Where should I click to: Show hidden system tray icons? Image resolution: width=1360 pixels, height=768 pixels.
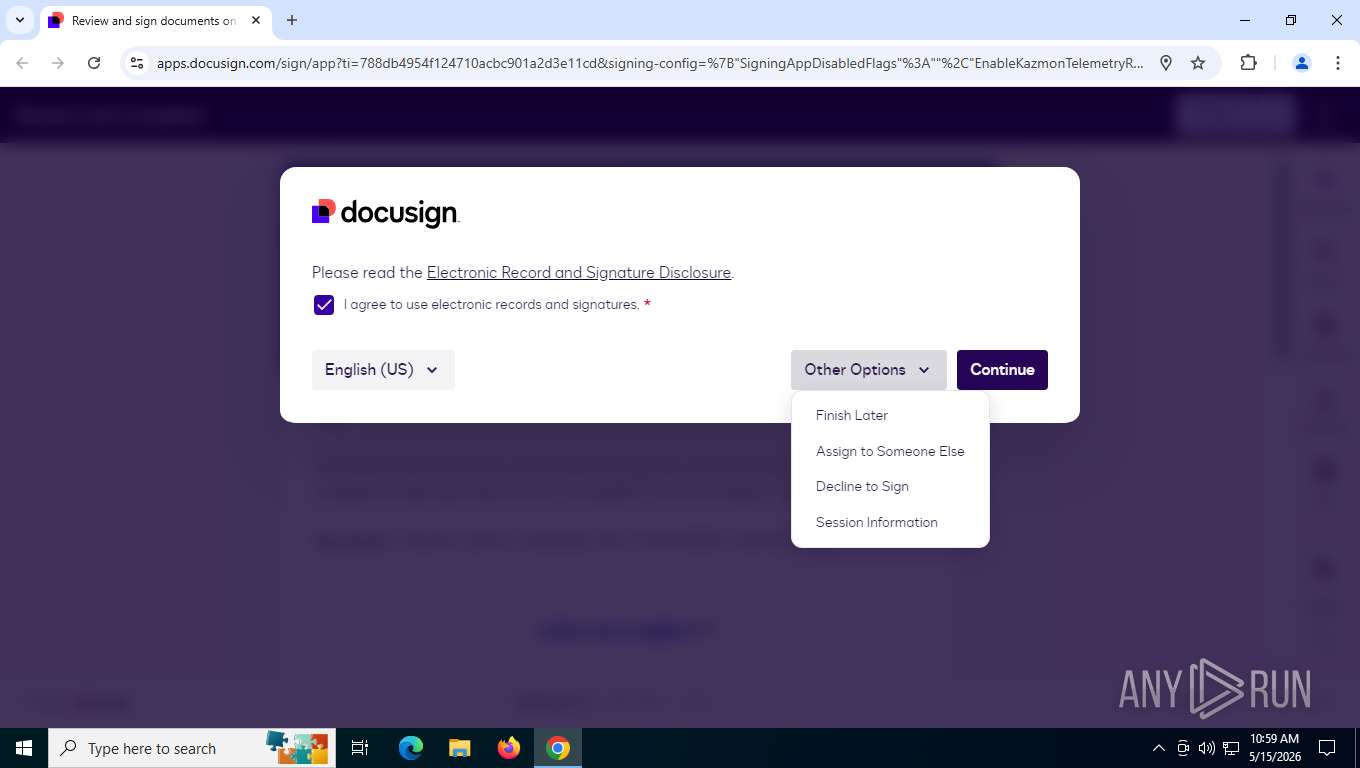pyautogui.click(x=1159, y=748)
